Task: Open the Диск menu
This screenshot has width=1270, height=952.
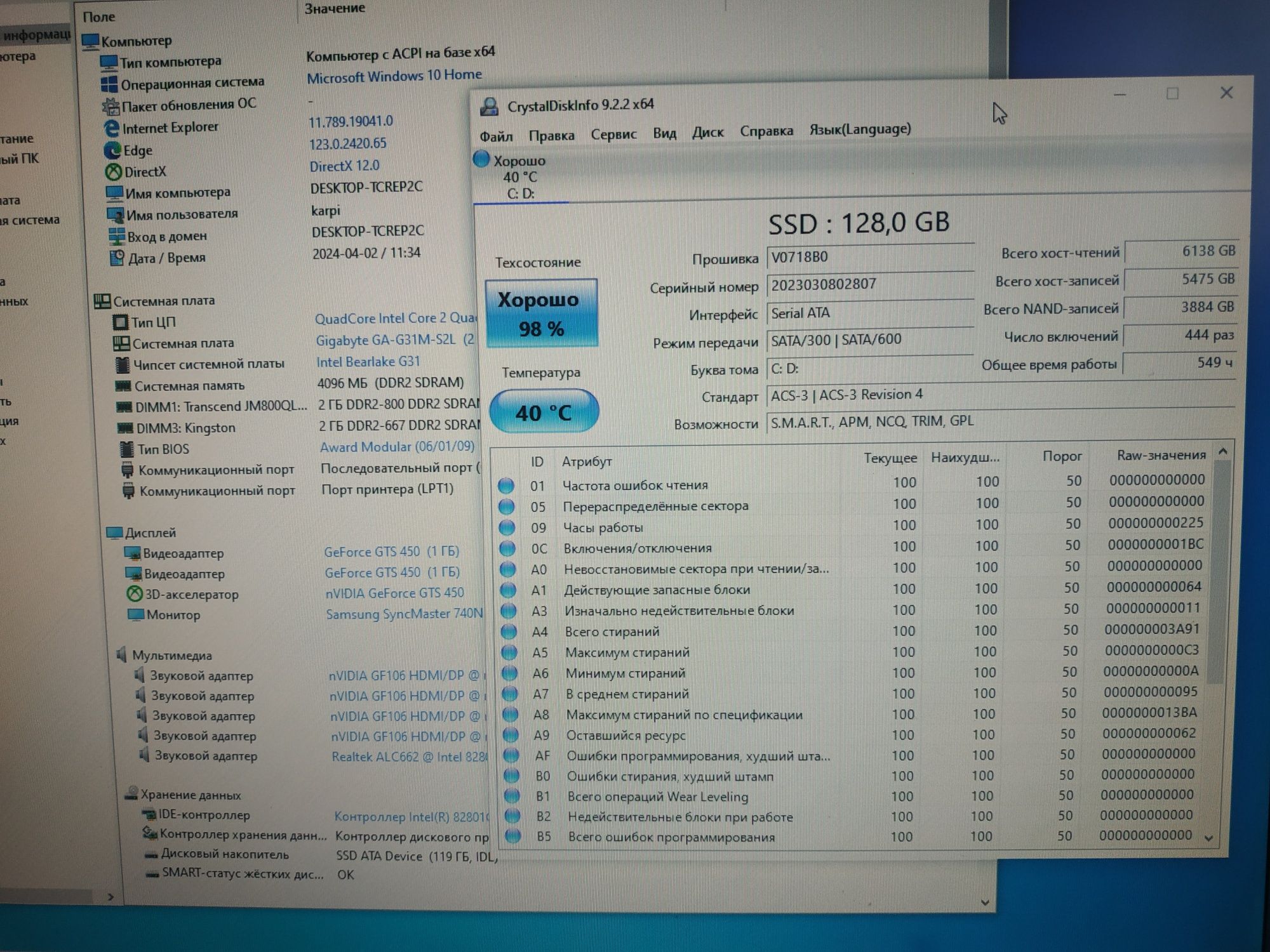Action: coord(707,132)
